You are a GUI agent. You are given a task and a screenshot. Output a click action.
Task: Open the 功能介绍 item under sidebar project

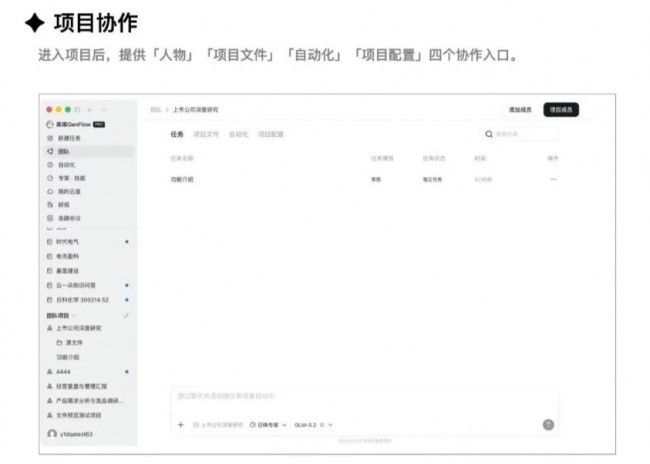[68, 357]
